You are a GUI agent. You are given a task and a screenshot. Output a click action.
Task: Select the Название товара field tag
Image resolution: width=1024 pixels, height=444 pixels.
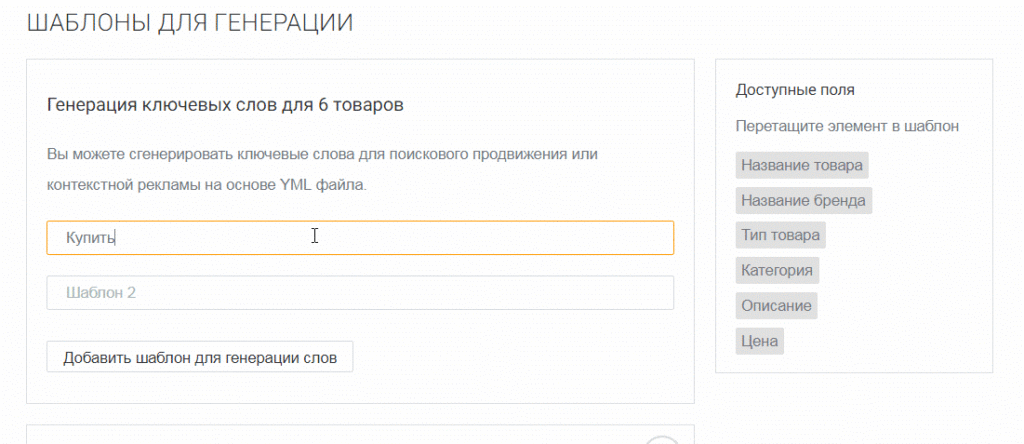pyautogui.click(x=801, y=165)
